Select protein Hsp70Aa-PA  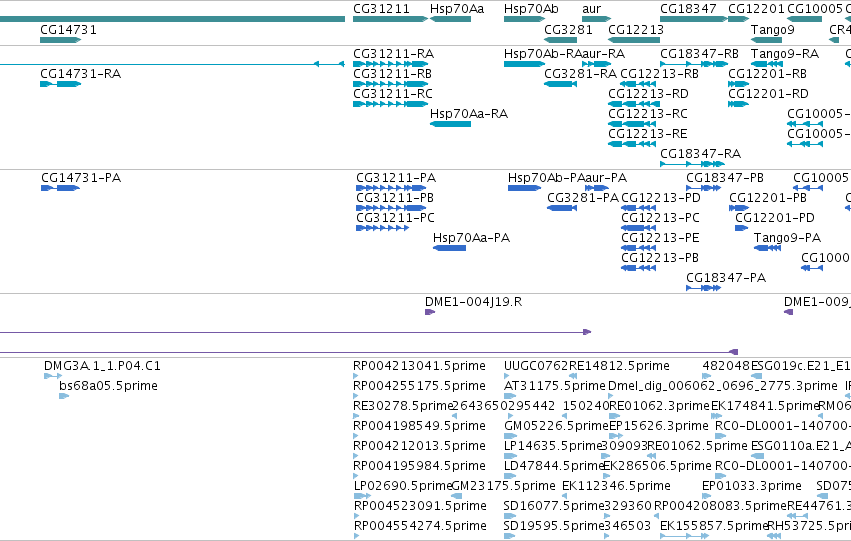tap(449, 248)
